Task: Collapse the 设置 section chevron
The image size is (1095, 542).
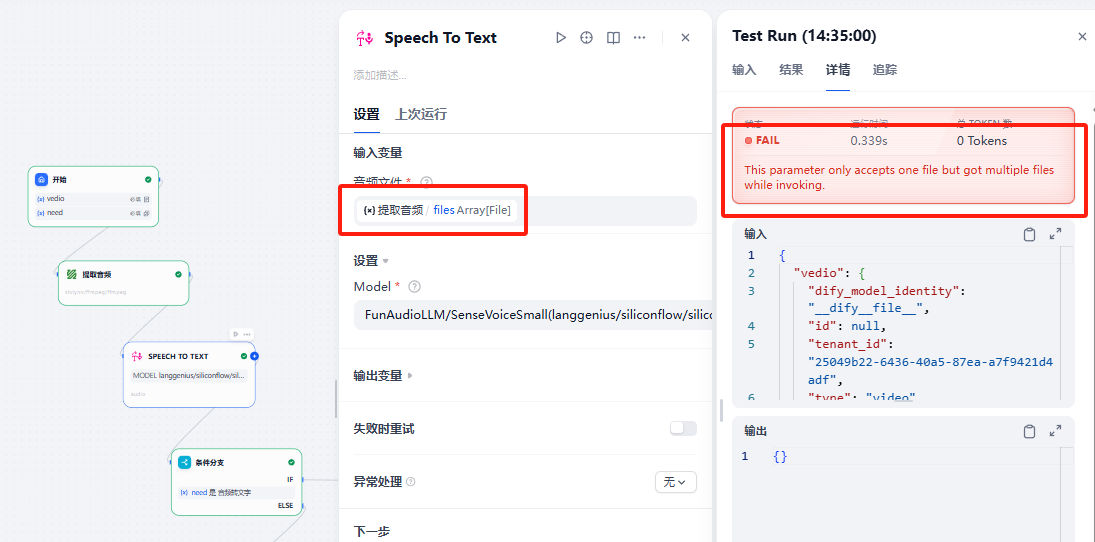Action: point(385,261)
